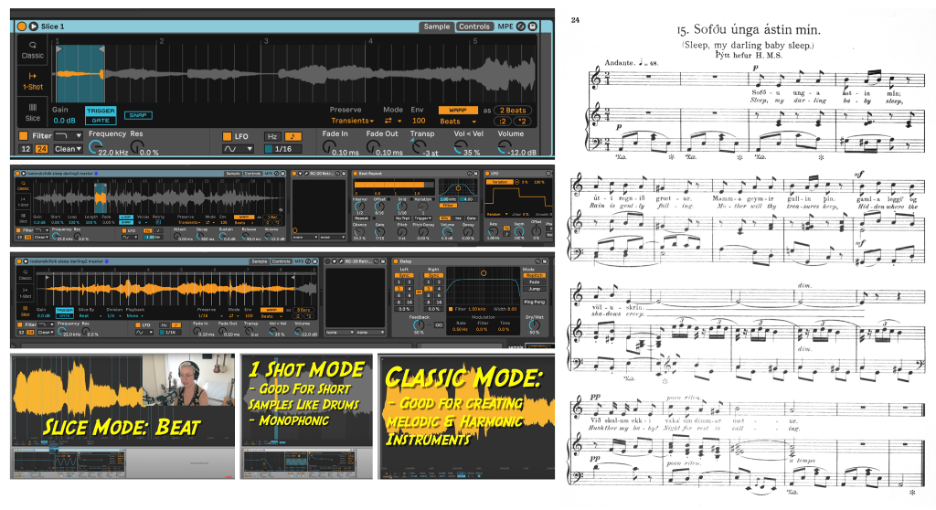Click the Vol < Vel knob in Slice 1
The height and width of the screenshot is (510, 936).
click(460, 146)
